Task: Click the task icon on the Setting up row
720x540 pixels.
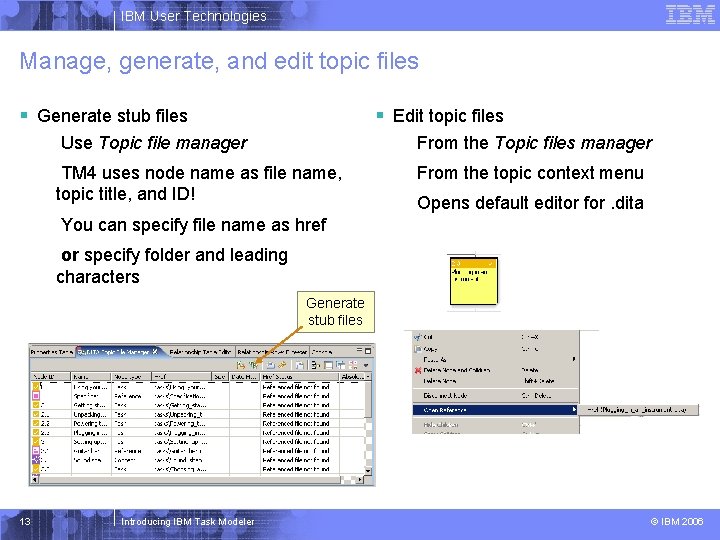Action: pos(36,442)
